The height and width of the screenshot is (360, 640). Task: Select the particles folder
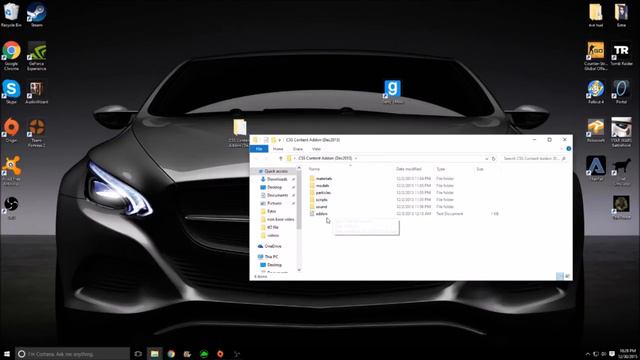pyautogui.click(x=323, y=192)
